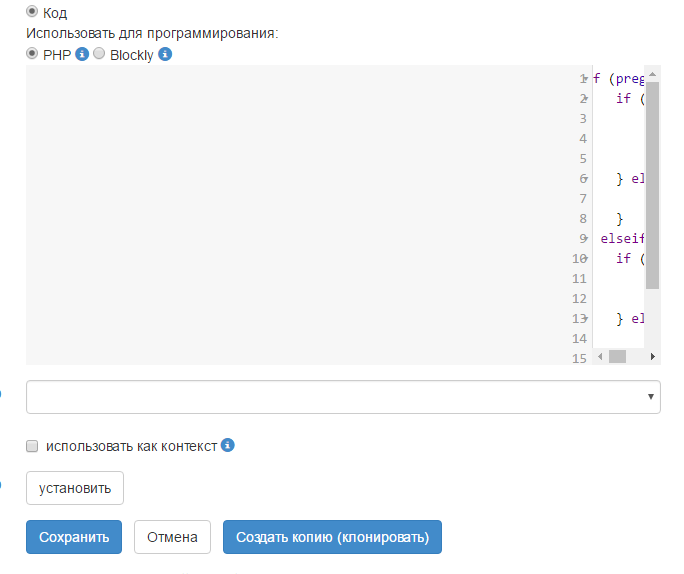
Task: Enable 'использовать как контекст' checkbox
Action: [32, 446]
